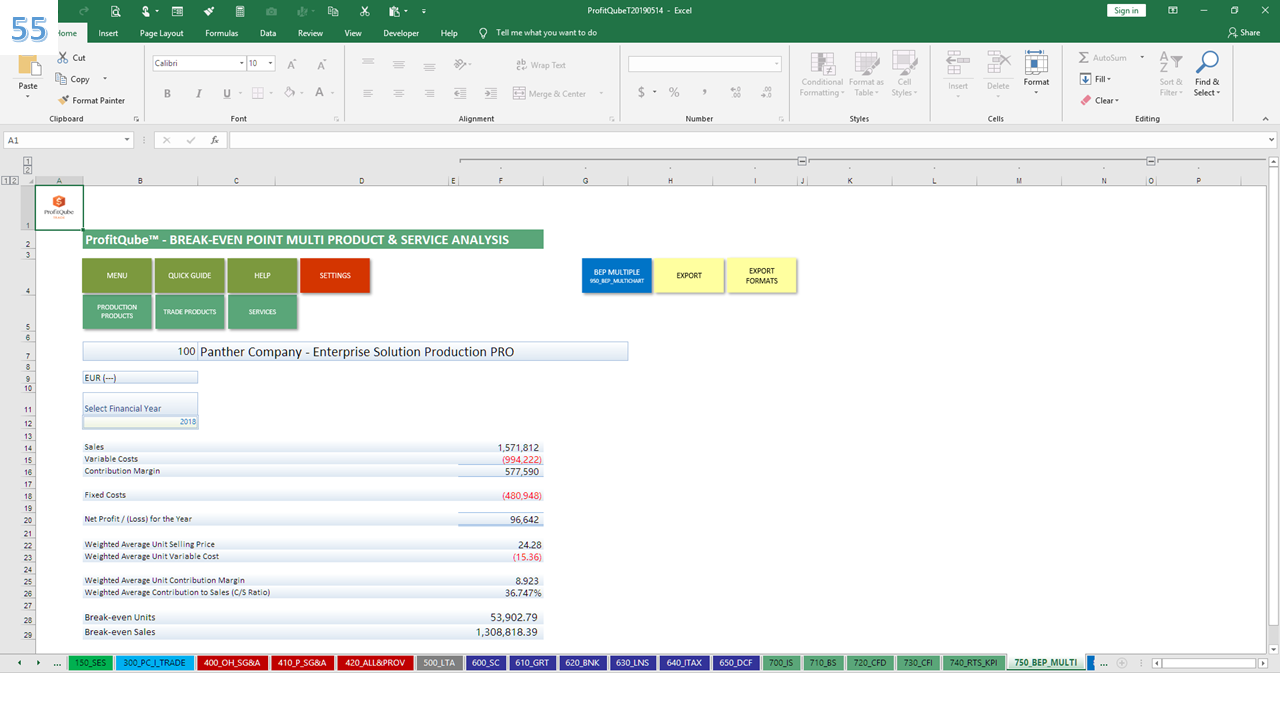Select the financial year 2018 cell
The image size is (1280, 720).
[140, 422]
